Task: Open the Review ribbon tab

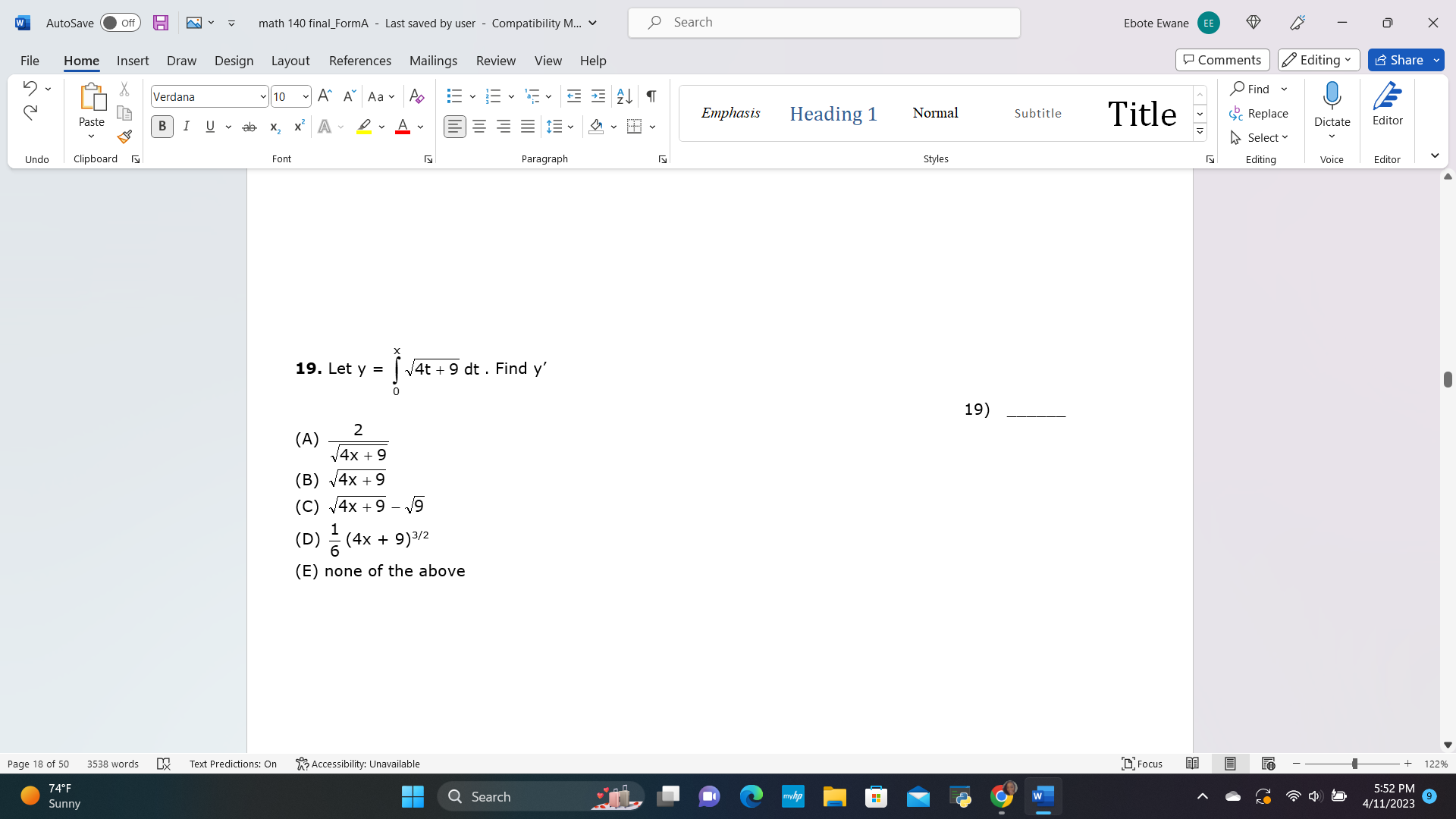Action: tap(496, 61)
